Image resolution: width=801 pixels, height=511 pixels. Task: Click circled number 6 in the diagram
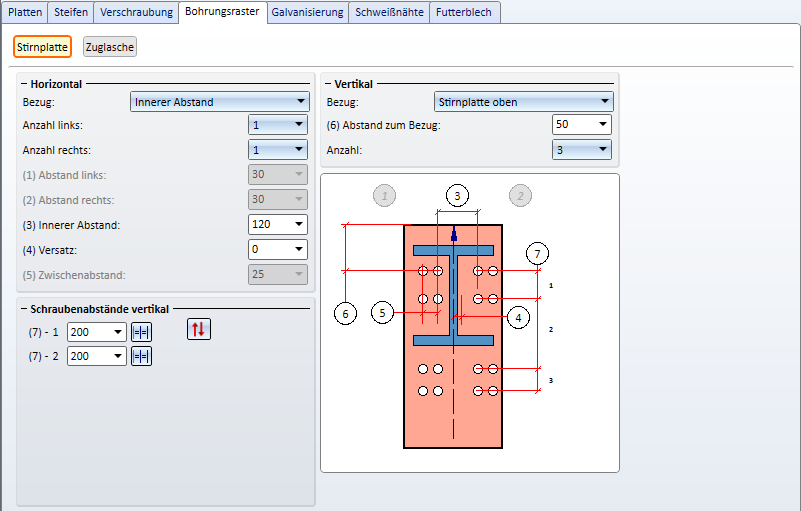point(346,313)
